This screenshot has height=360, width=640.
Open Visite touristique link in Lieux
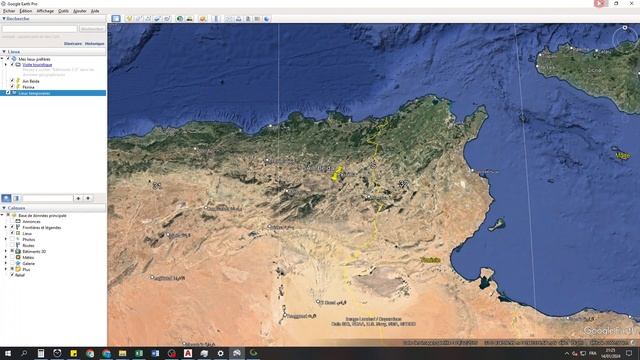coord(37,64)
